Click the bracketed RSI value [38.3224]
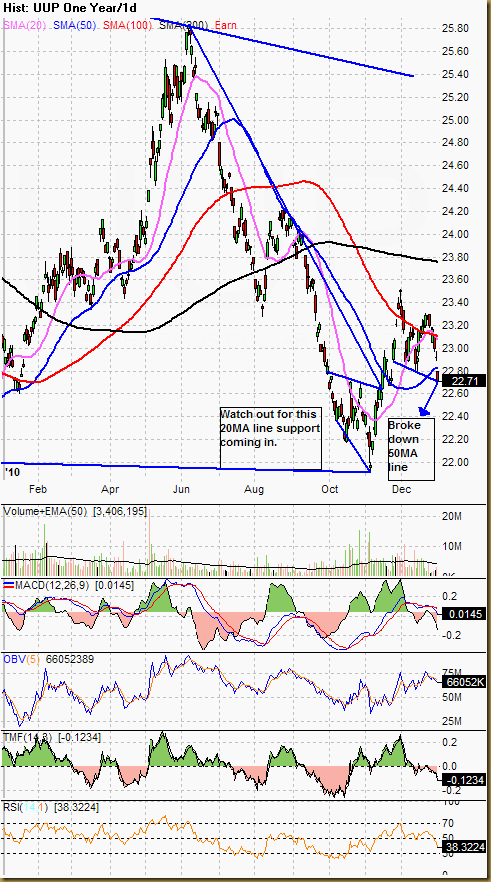This screenshot has width=491, height=882. (x=76, y=808)
